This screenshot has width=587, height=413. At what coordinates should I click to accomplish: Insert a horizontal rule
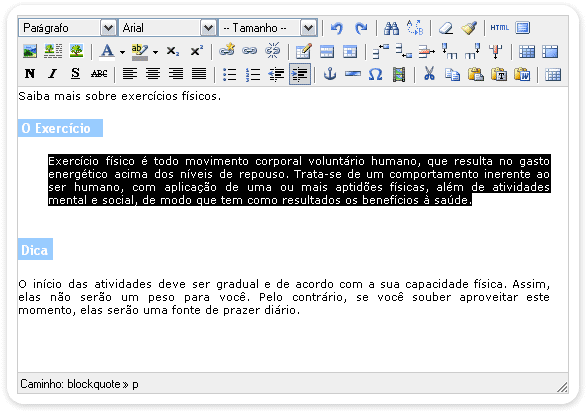click(x=353, y=74)
